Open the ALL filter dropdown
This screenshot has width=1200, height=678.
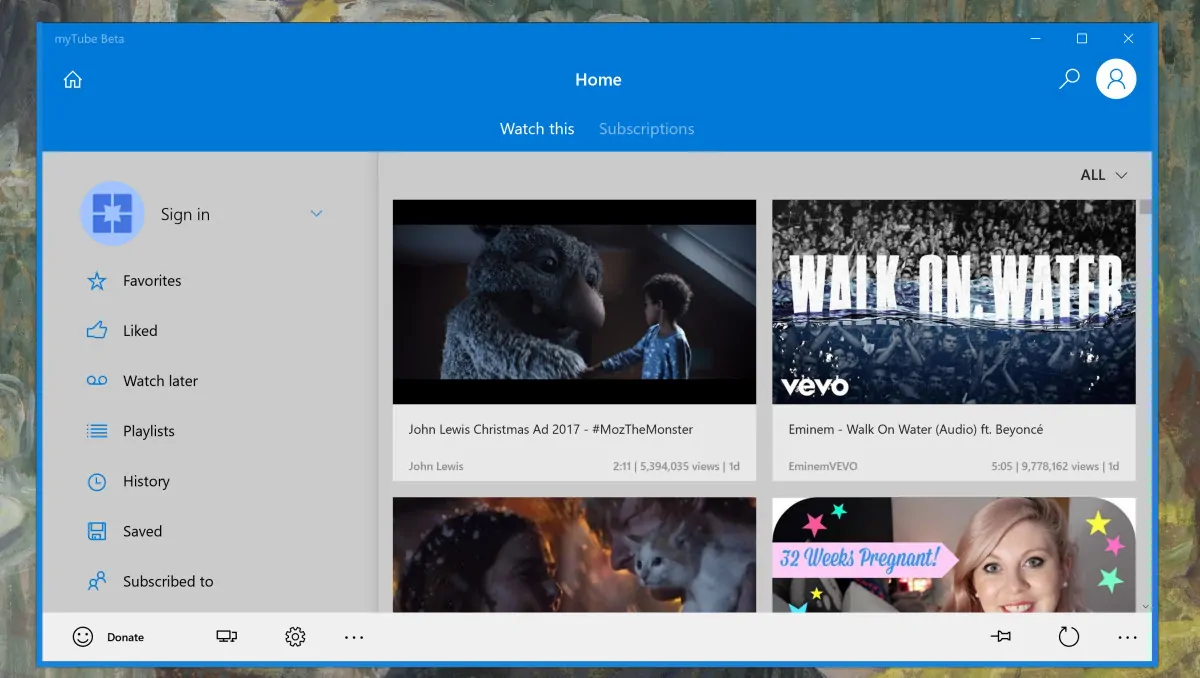[1104, 175]
